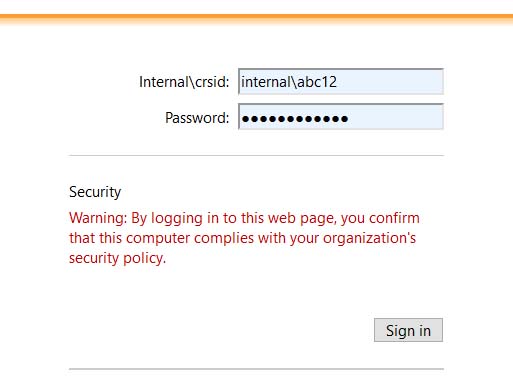
Task: Click empty space right of abc12 text
Action: coord(390,82)
